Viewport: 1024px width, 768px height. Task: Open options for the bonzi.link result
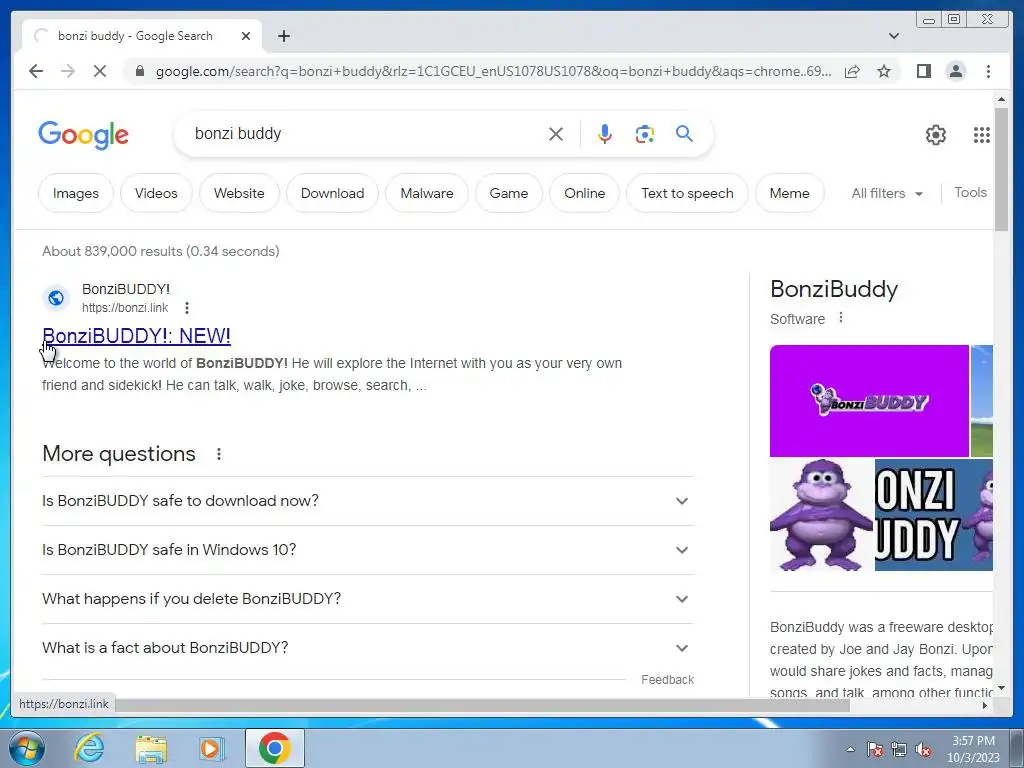(x=187, y=308)
